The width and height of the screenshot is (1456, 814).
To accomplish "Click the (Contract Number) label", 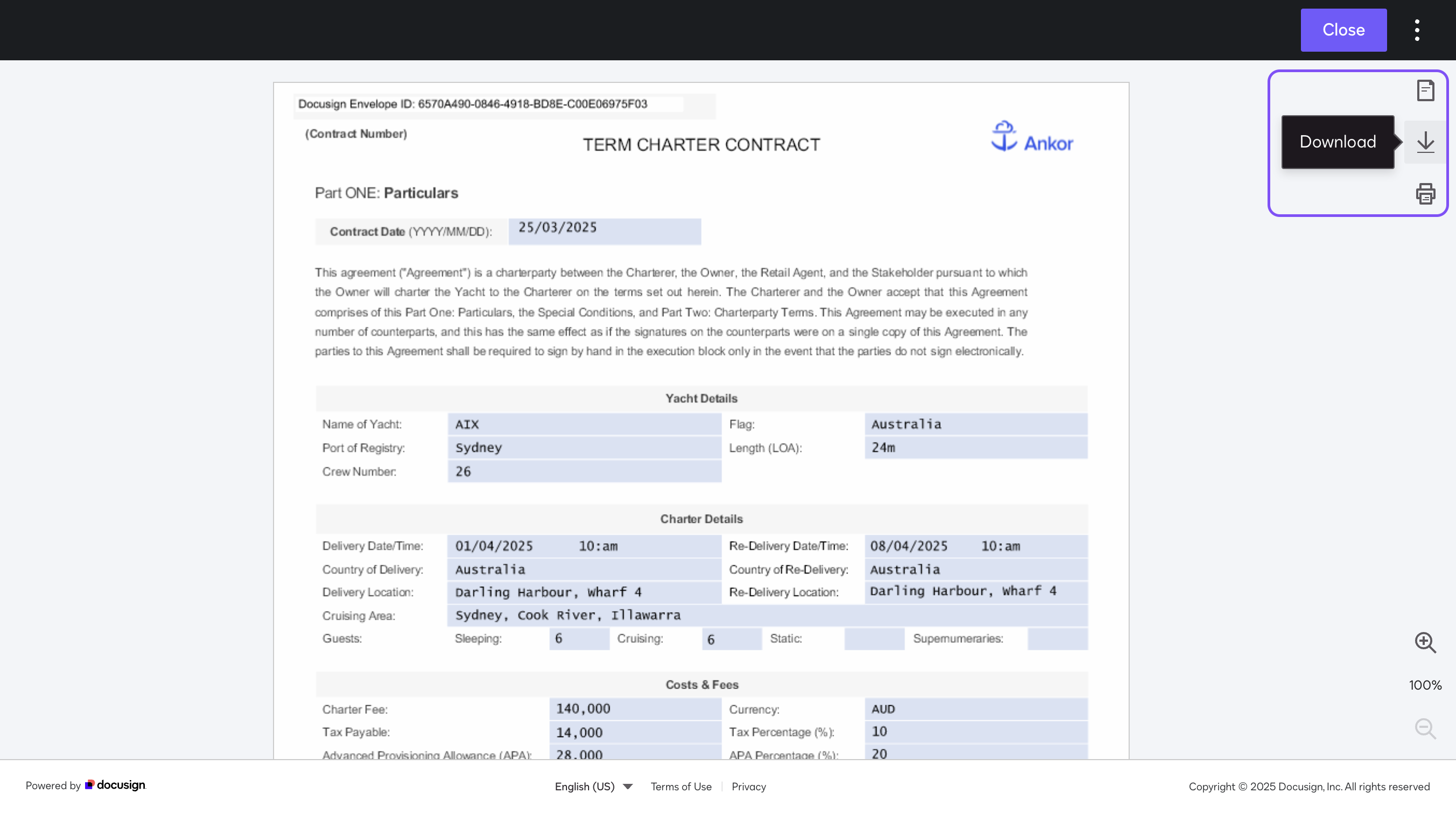I will [x=356, y=134].
